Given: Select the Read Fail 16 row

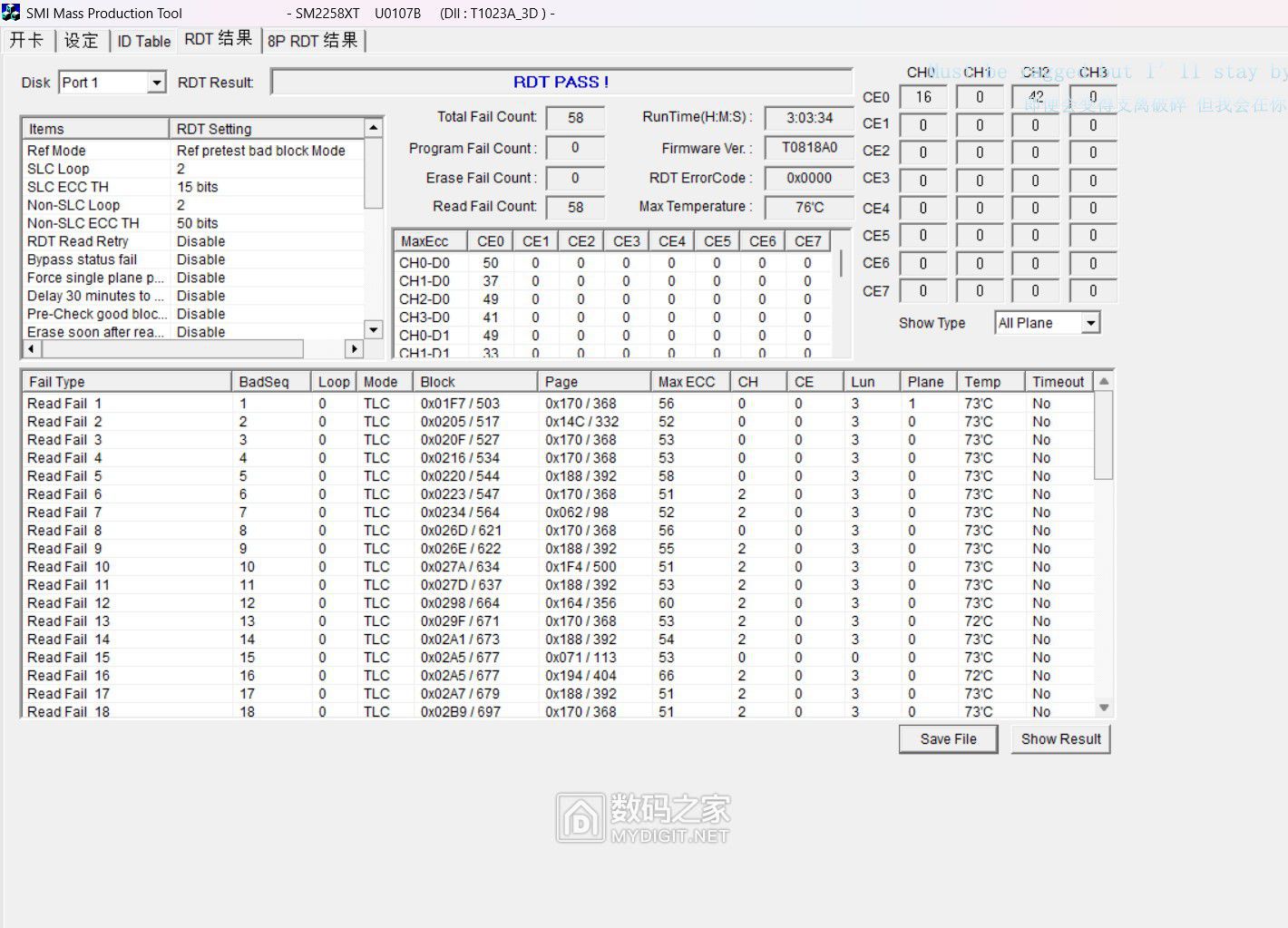Looking at the screenshot, I should pos(558,676).
